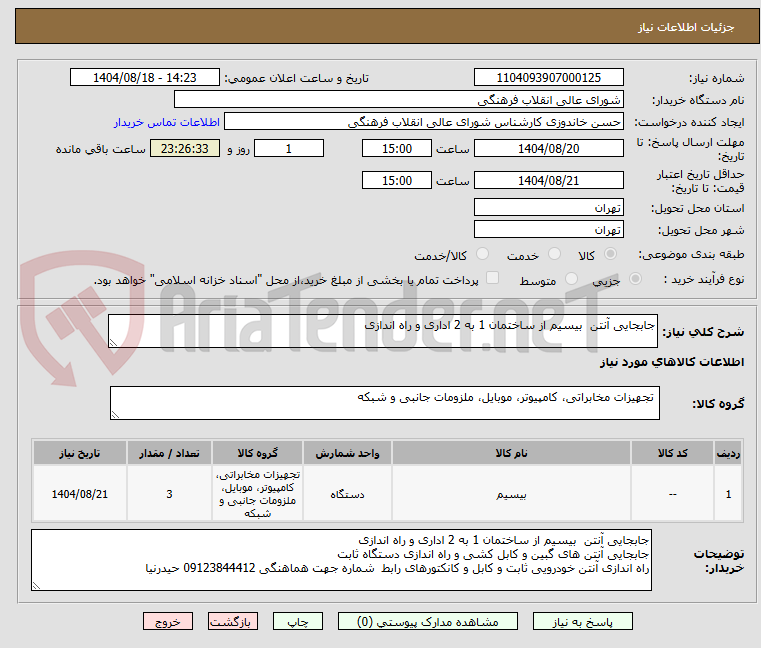Open مشاهده مدارک پیوستی (0) button
This screenshot has width=761, height=648.
pos(428,621)
